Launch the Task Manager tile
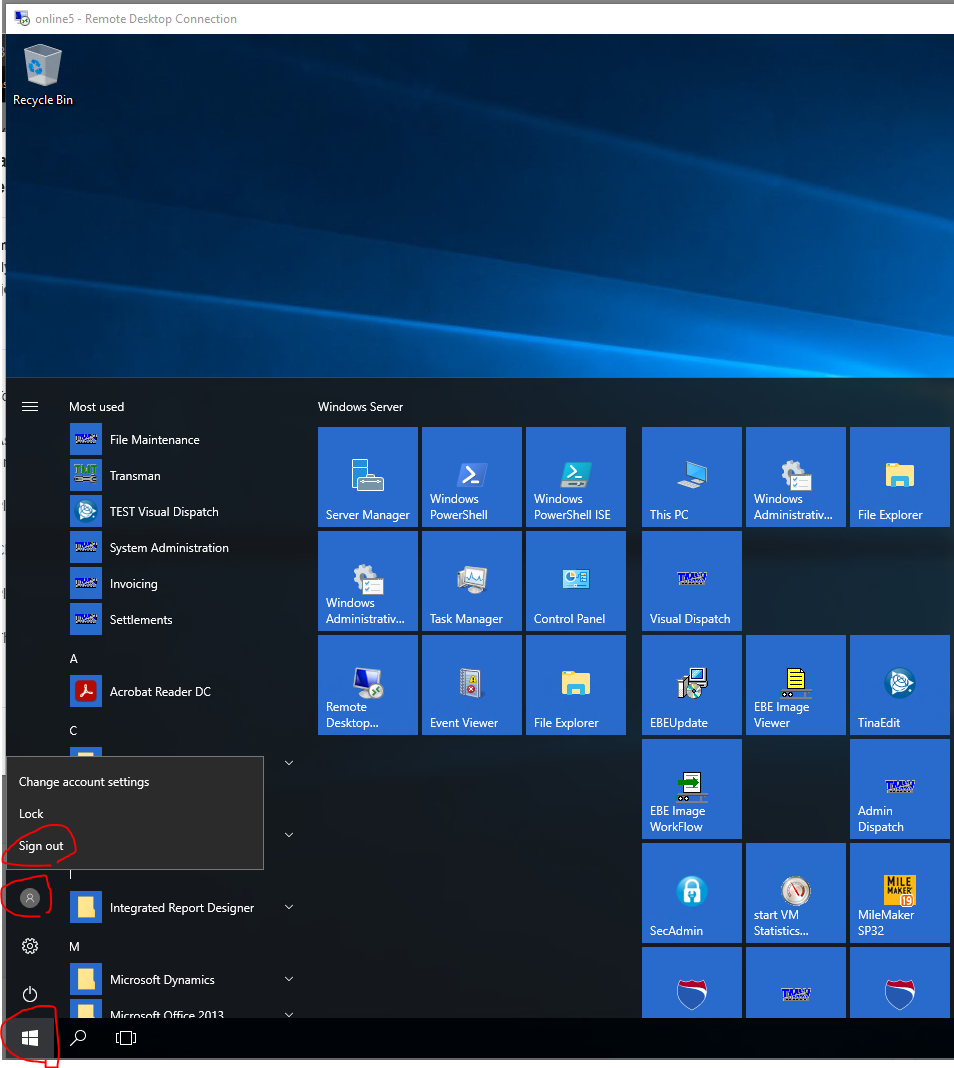The image size is (954, 1068). click(x=472, y=581)
